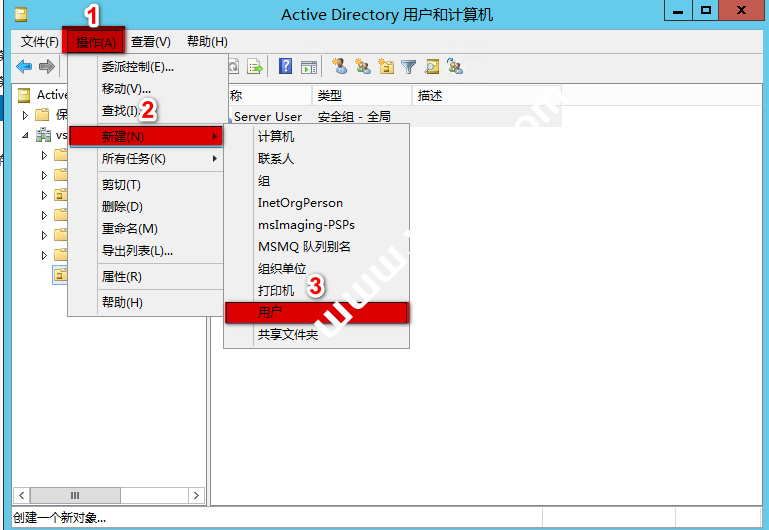This screenshot has height=530, width=769.
Task: Select the vs domain node icon
Action: pyautogui.click(x=44, y=135)
